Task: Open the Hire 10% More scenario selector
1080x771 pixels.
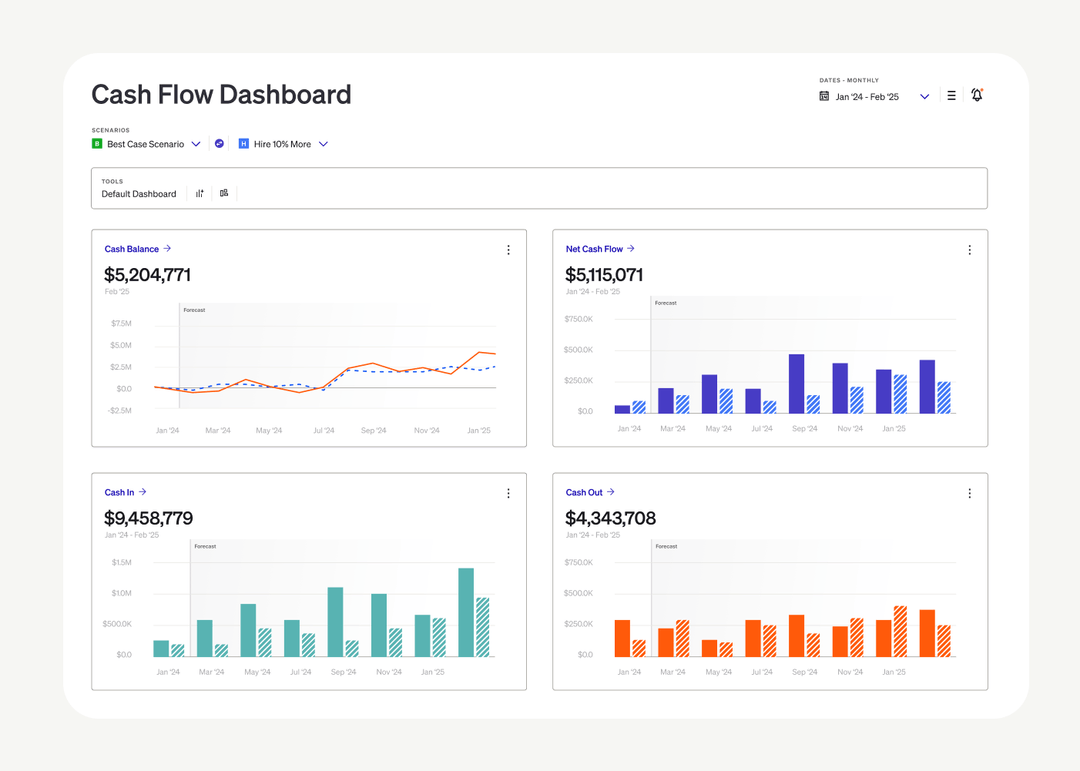Action: click(282, 144)
